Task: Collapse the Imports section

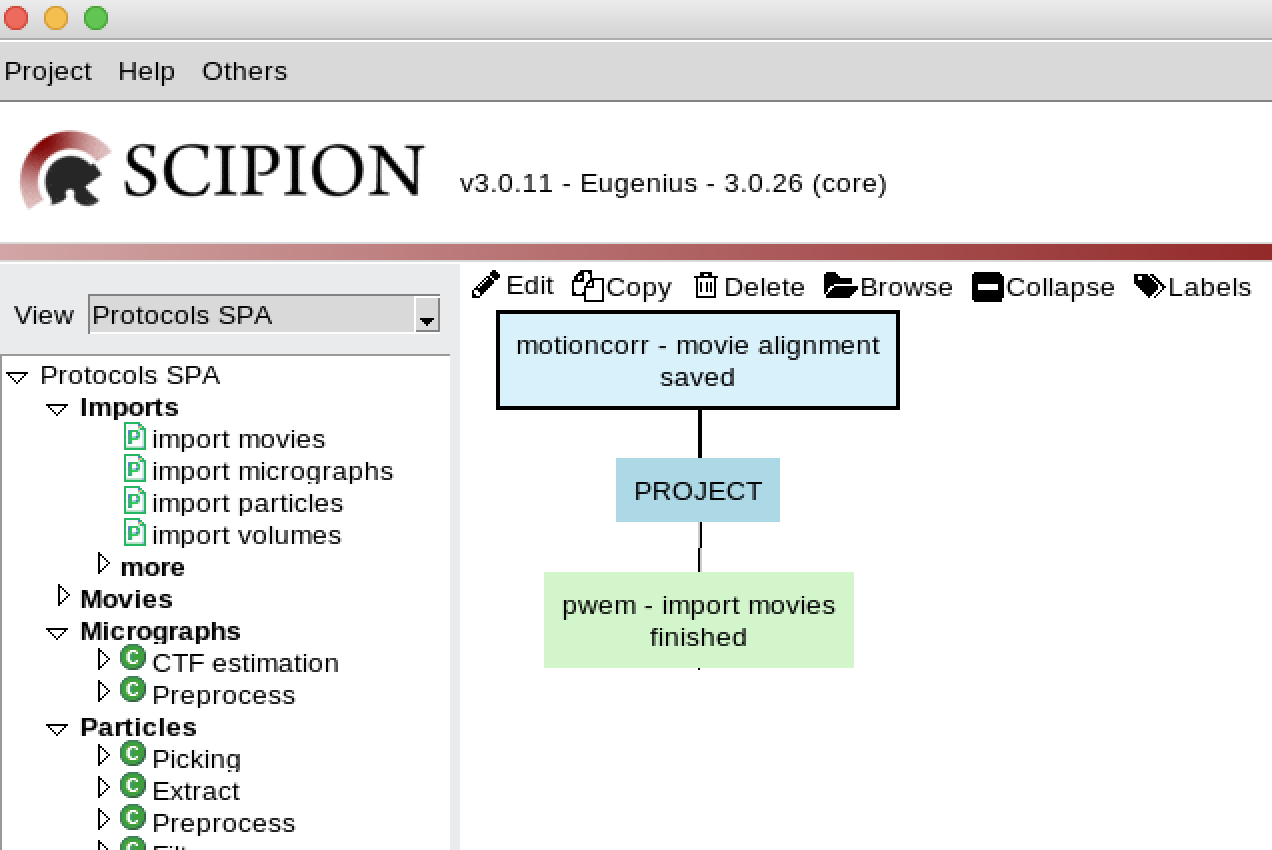Action: point(57,409)
